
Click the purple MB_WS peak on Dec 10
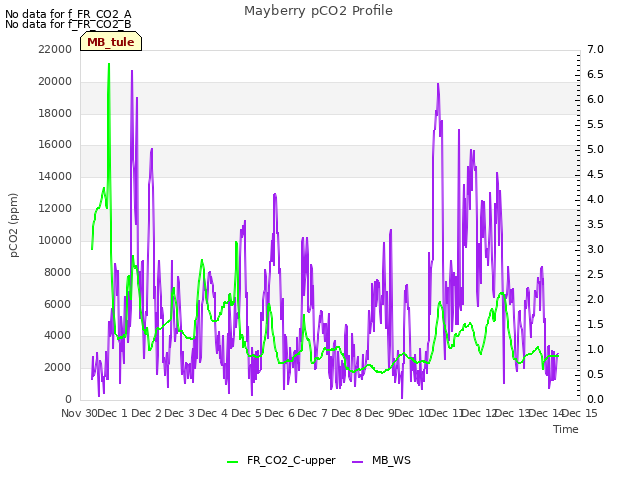pos(438,84)
